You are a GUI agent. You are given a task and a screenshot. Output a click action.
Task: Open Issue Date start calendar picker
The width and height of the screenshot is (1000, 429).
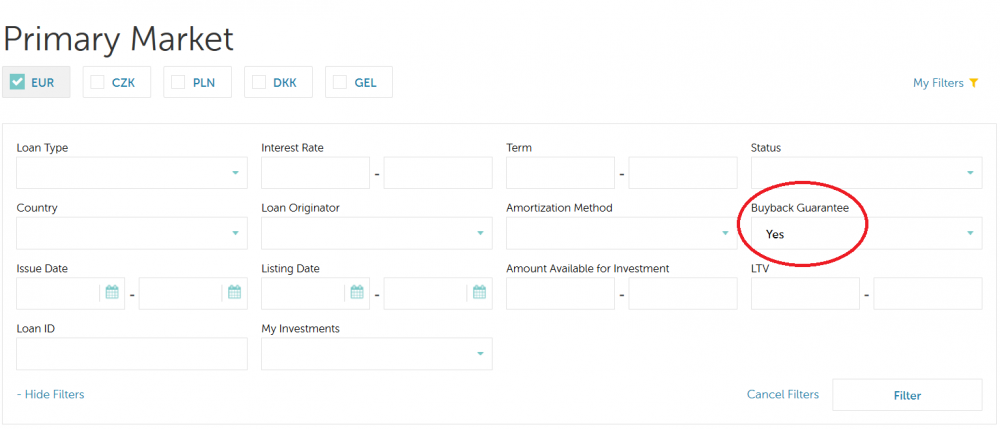(112, 293)
